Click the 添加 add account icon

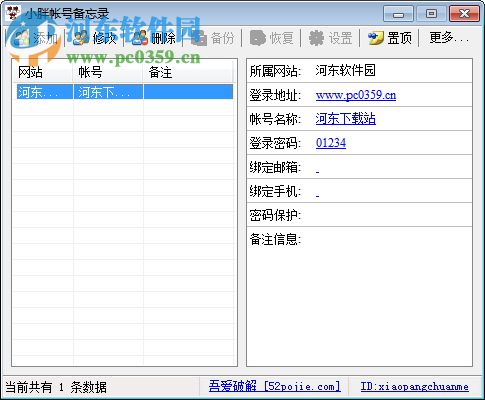click(x=22, y=38)
